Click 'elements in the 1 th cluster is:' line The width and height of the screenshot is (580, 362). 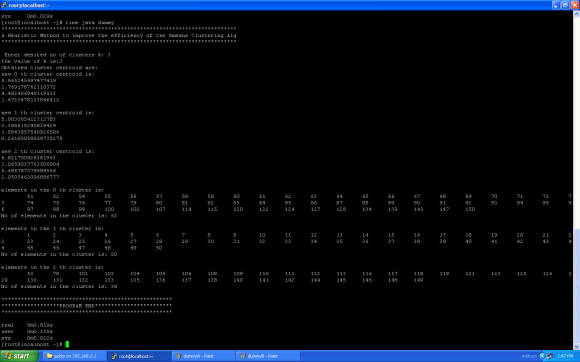53,229
